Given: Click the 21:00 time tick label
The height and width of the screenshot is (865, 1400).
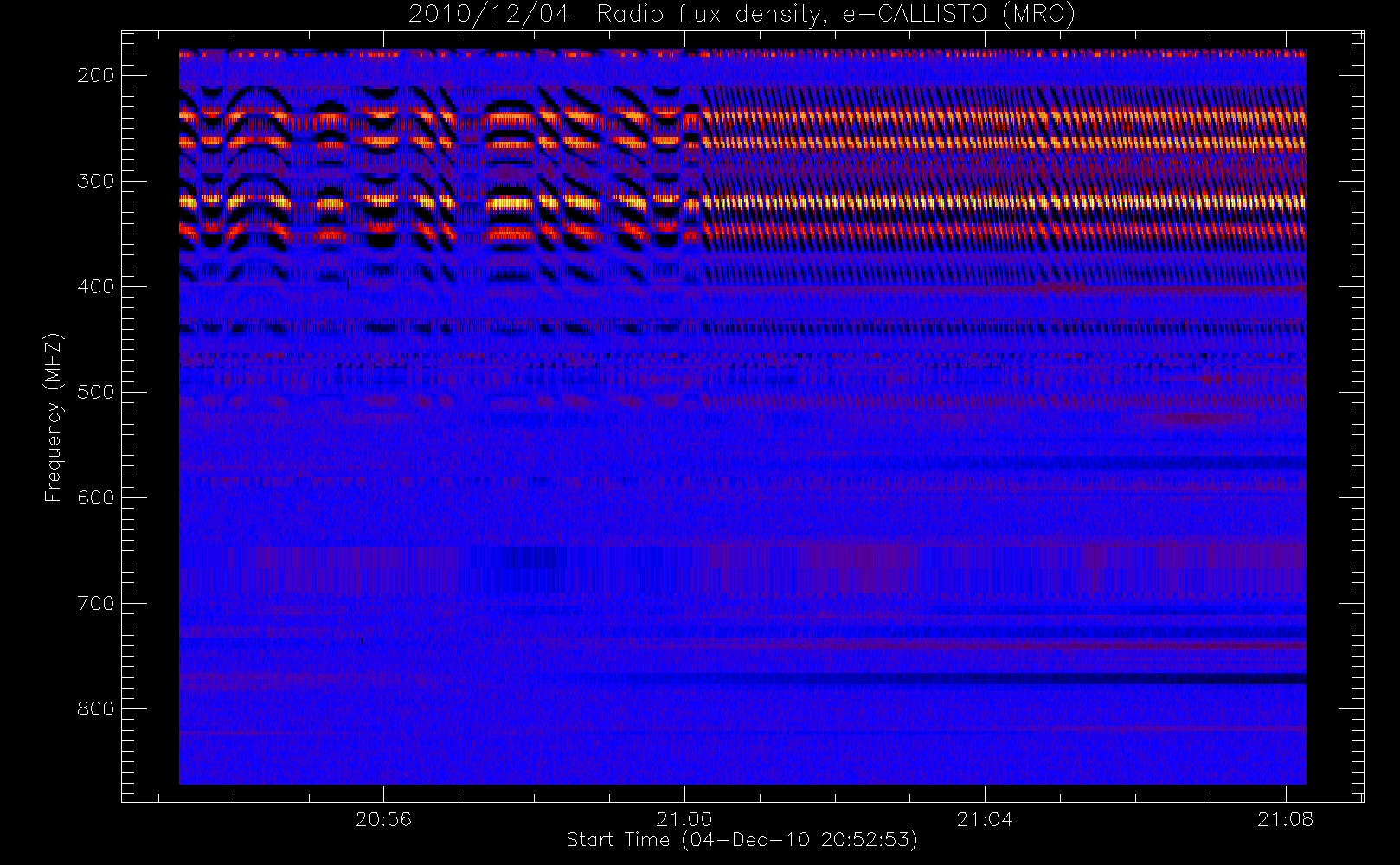Looking at the screenshot, I should [x=684, y=819].
